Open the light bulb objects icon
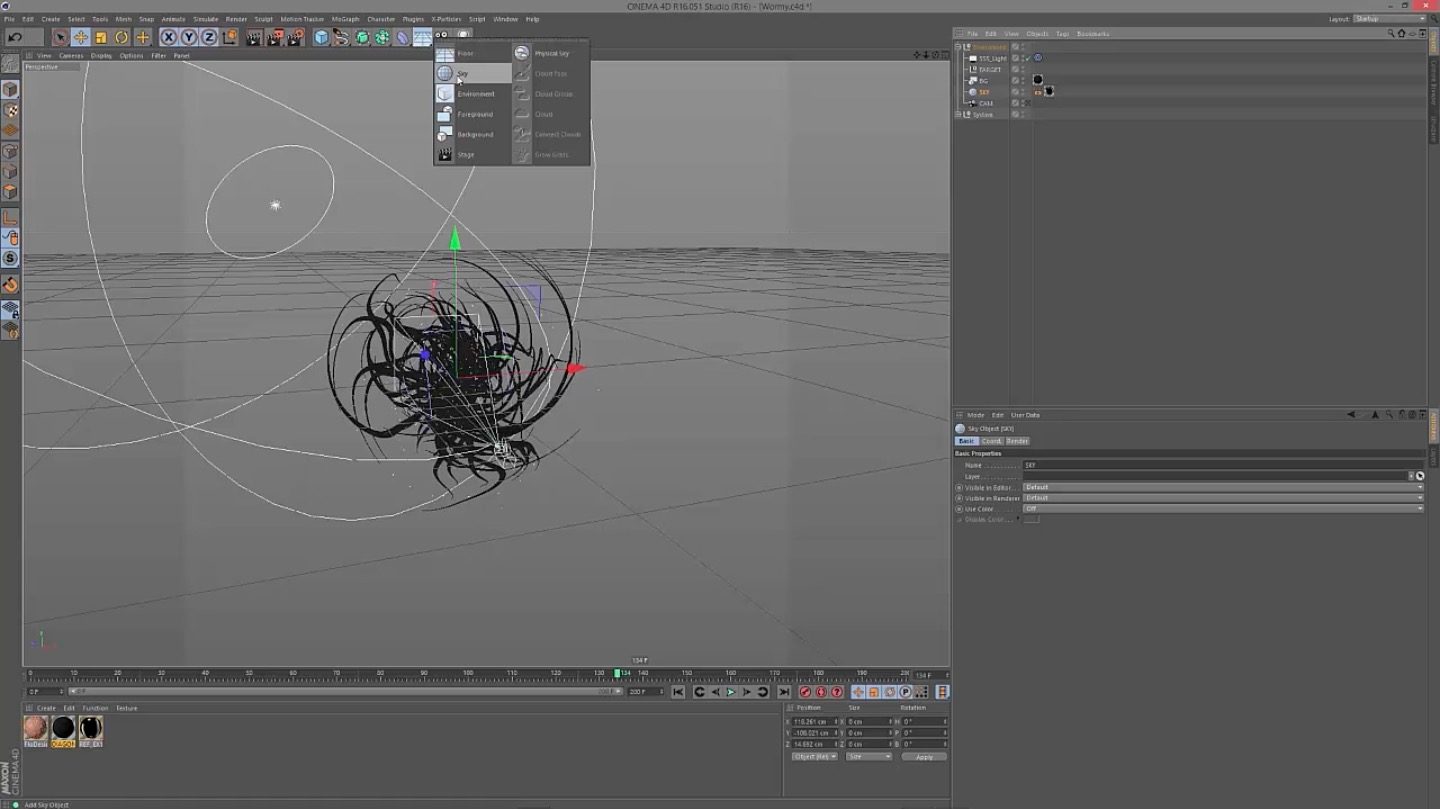The width and height of the screenshot is (1440, 809). [464, 34]
